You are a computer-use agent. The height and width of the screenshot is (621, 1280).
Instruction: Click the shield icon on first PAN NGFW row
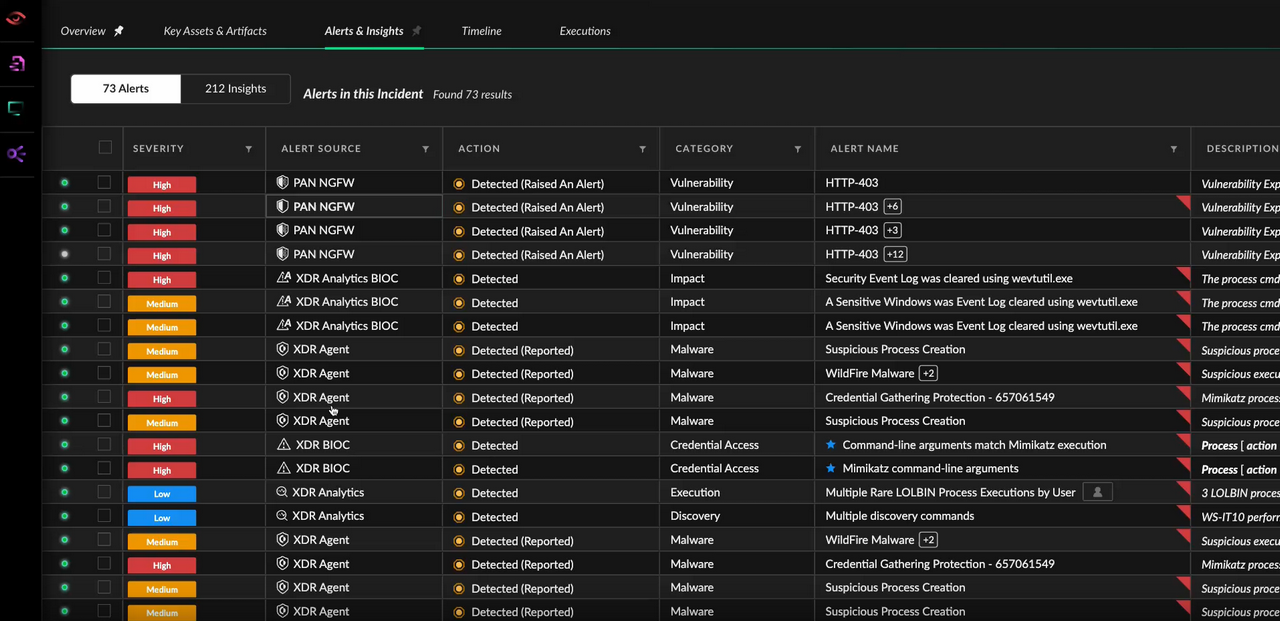tap(282, 183)
